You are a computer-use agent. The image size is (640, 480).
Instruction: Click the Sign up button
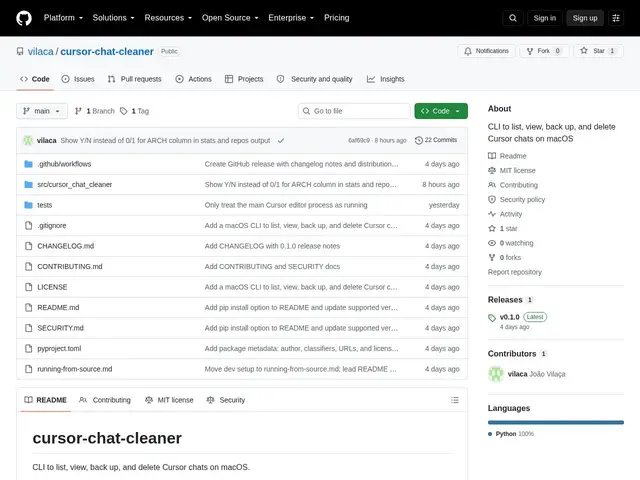tap(584, 18)
